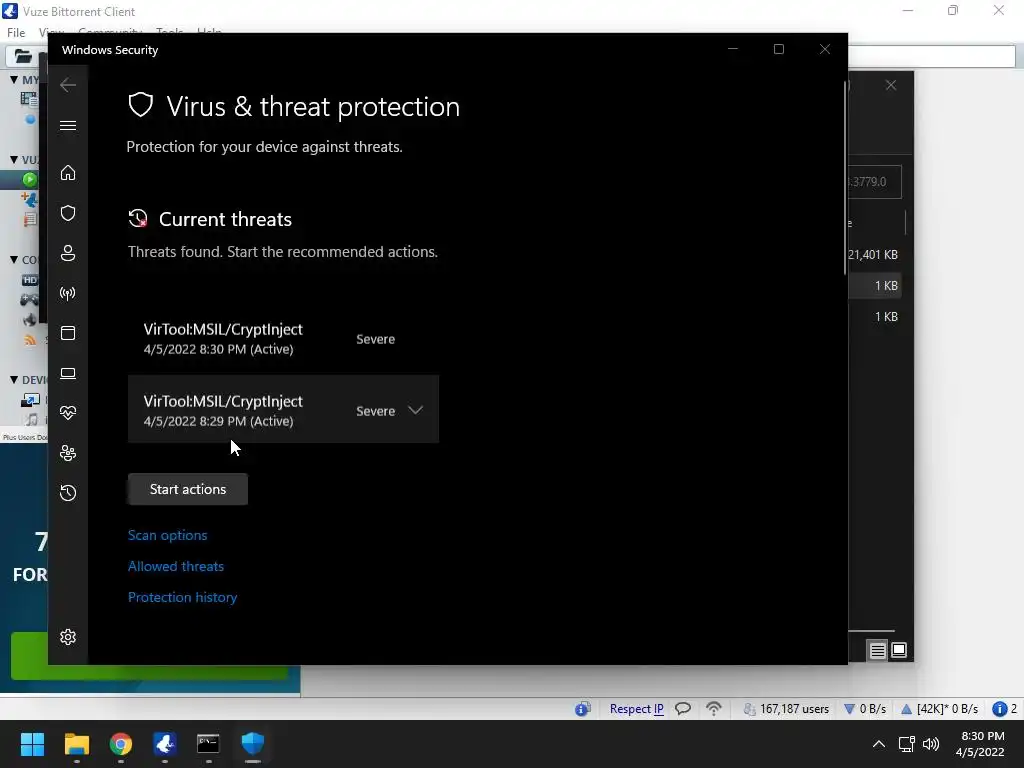Click the info icon left of Respect IP
Screen dimensions: 1024x768
pos(583,709)
